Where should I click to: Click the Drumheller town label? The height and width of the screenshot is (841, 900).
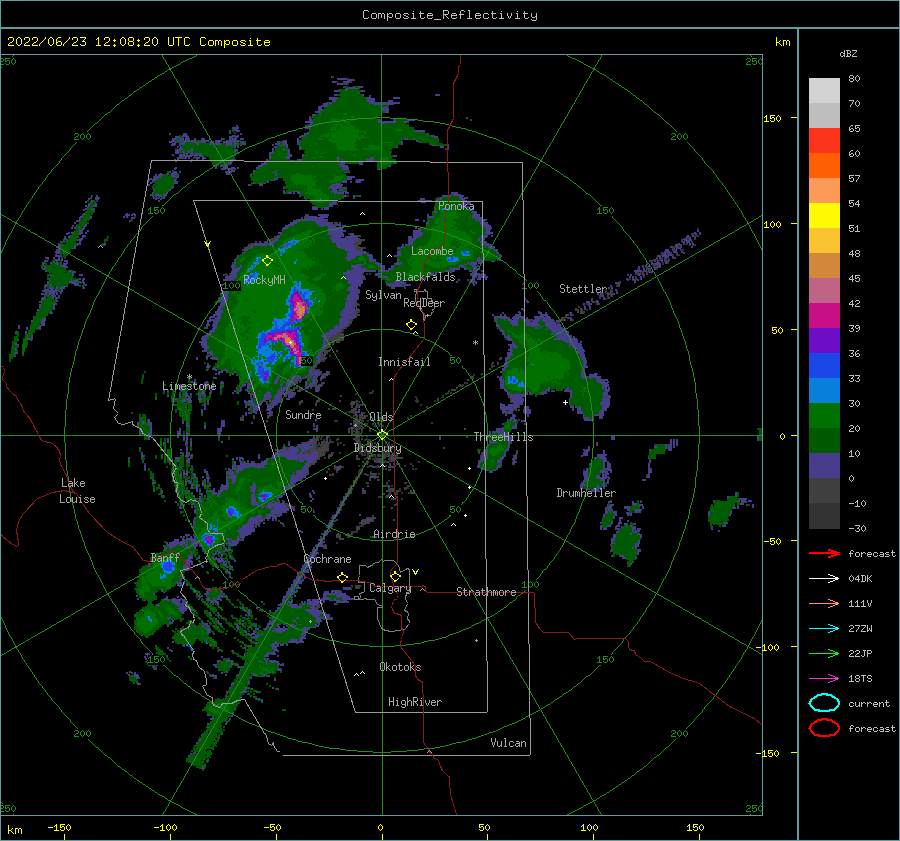pyautogui.click(x=586, y=493)
